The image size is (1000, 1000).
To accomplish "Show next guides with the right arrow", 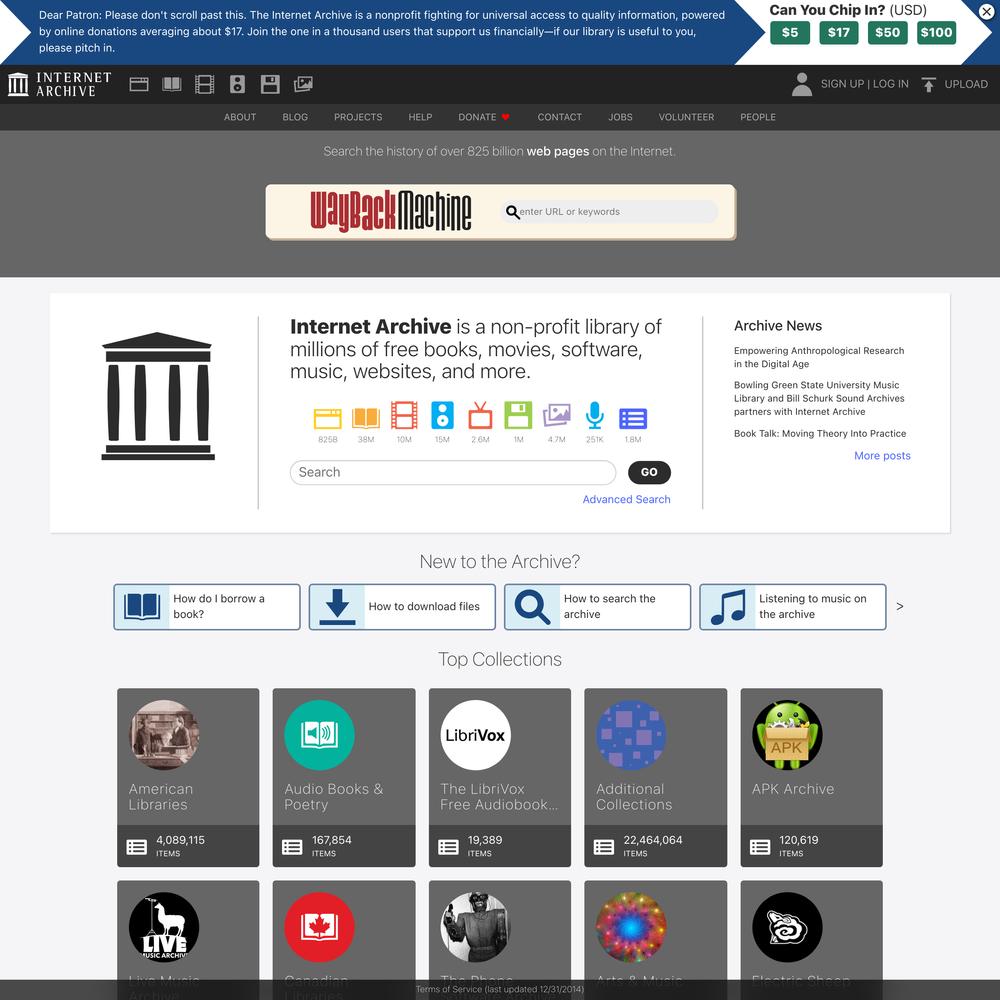I will [900, 607].
